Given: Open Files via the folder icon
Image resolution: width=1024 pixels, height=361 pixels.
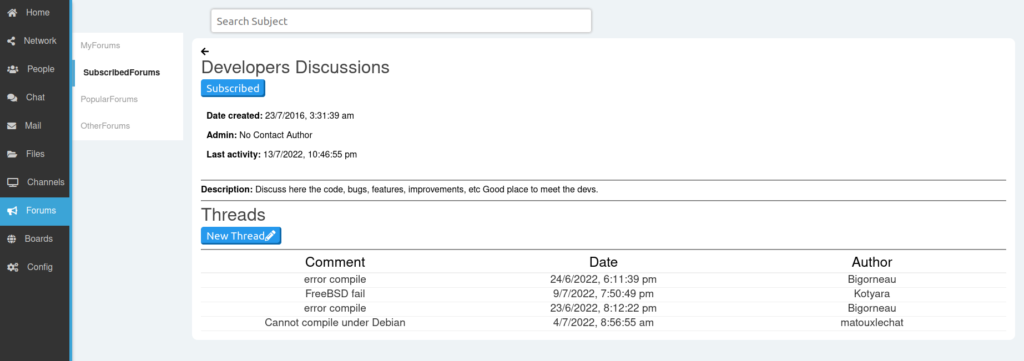Looking at the screenshot, I should pyautogui.click(x=12, y=154).
